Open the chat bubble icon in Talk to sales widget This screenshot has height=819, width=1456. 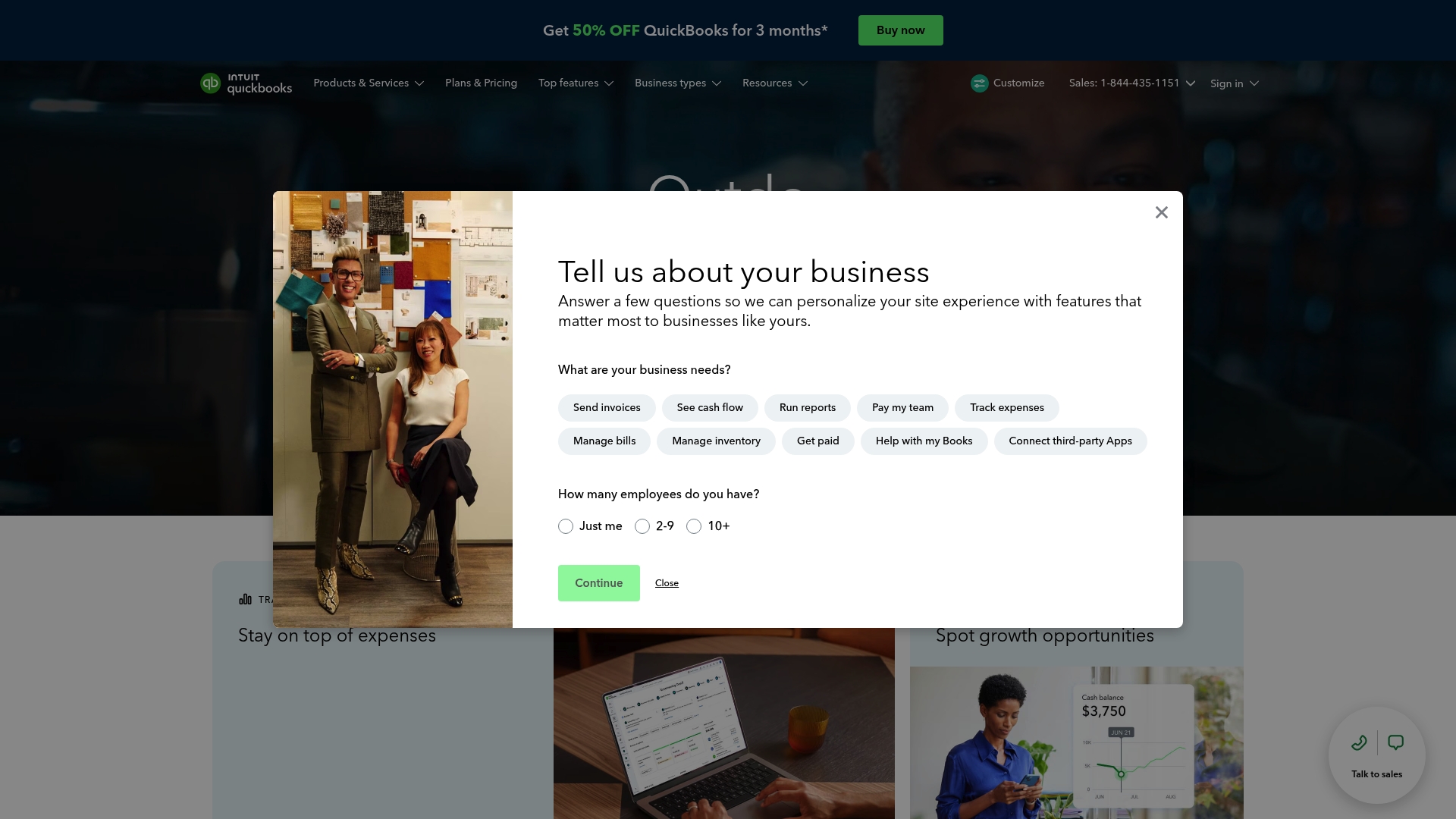[1396, 742]
